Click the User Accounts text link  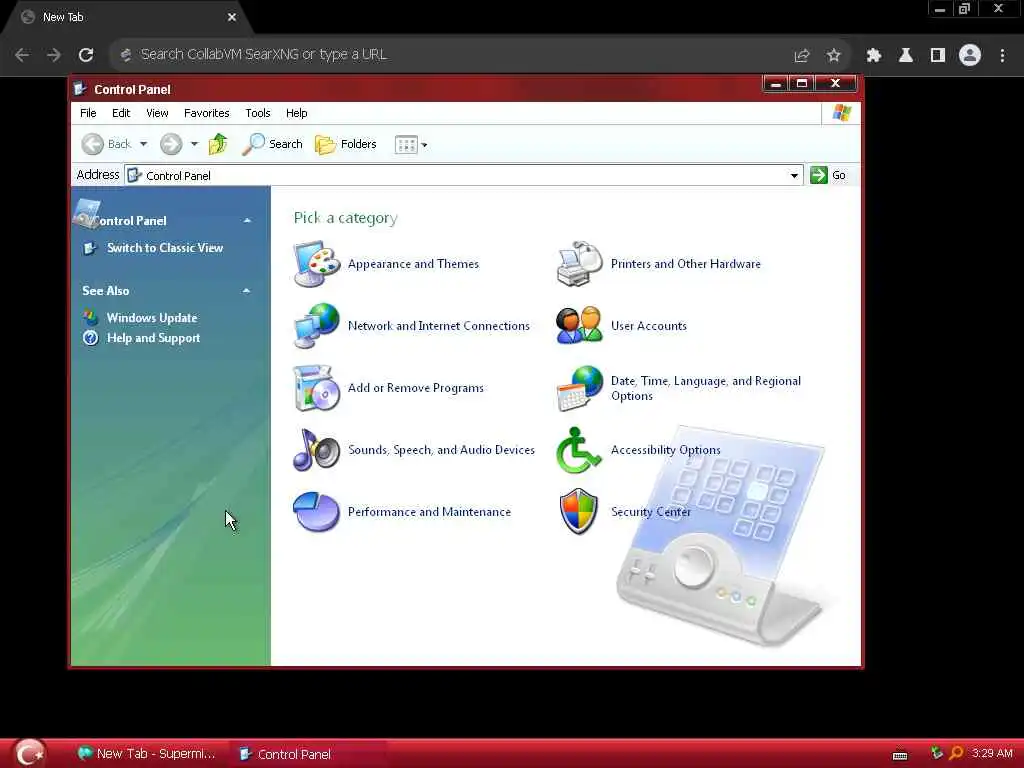point(648,326)
